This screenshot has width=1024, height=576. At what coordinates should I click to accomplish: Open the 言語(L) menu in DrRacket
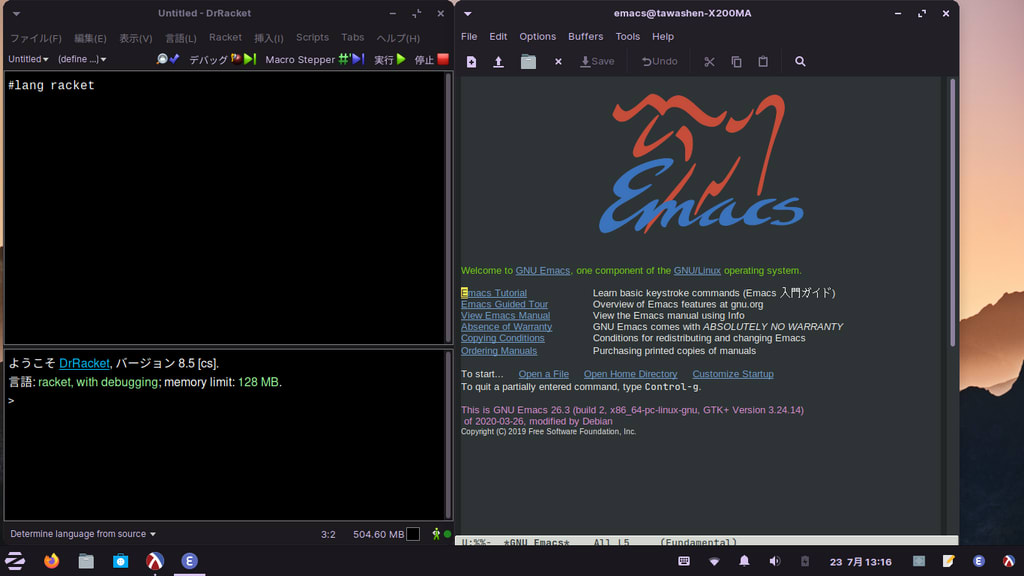(181, 38)
